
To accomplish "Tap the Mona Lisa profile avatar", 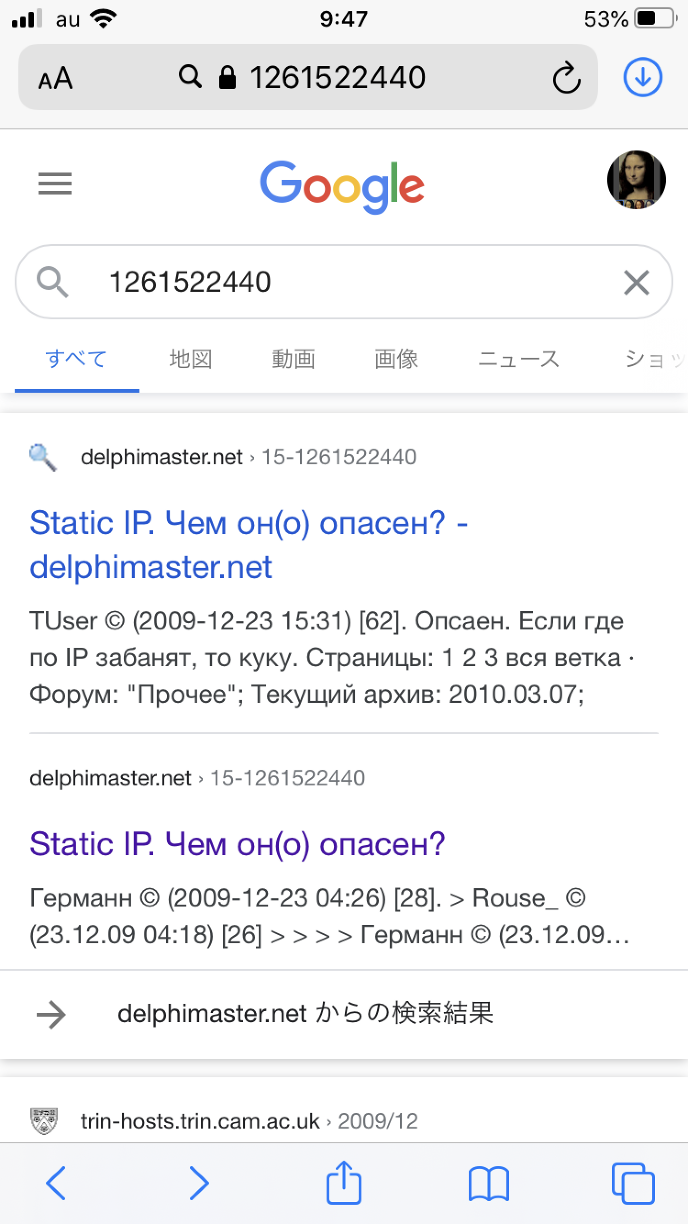I will point(636,181).
